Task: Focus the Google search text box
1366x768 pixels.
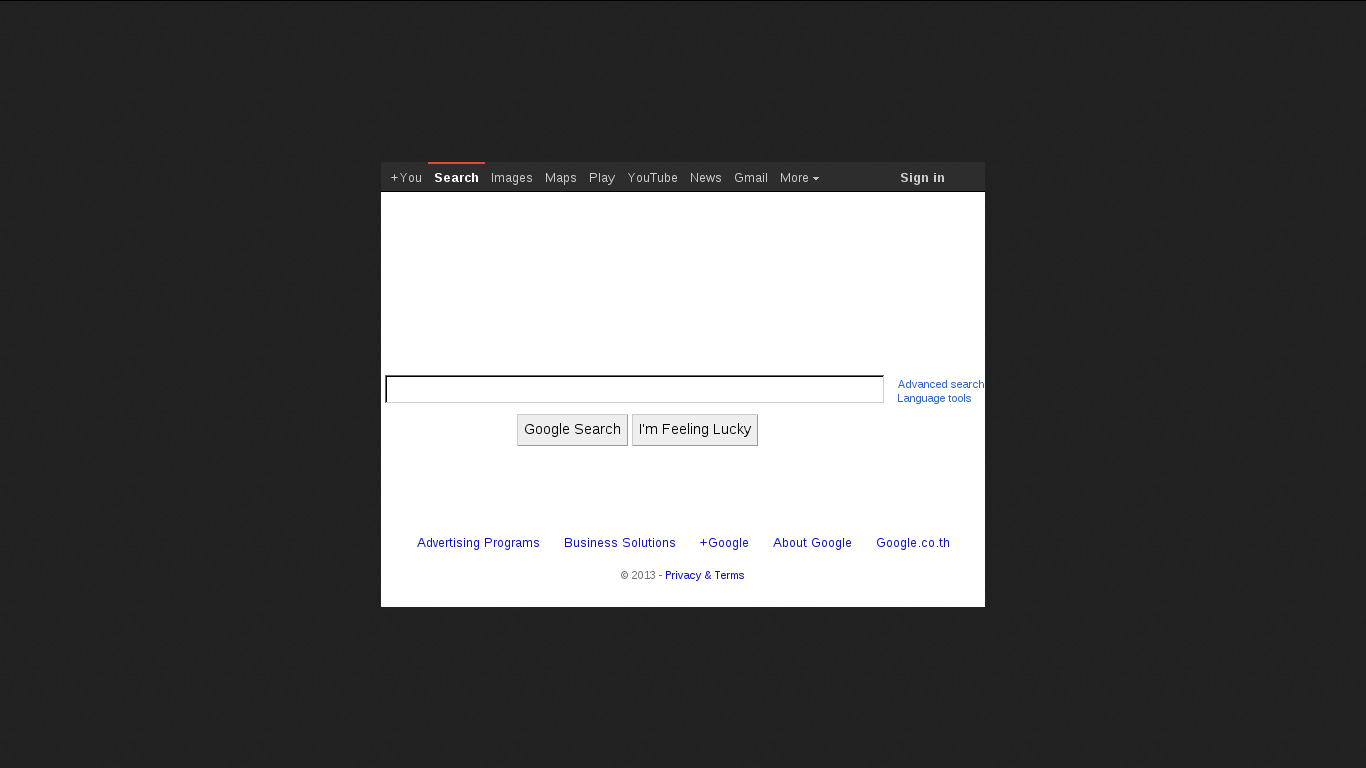Action: coord(635,389)
